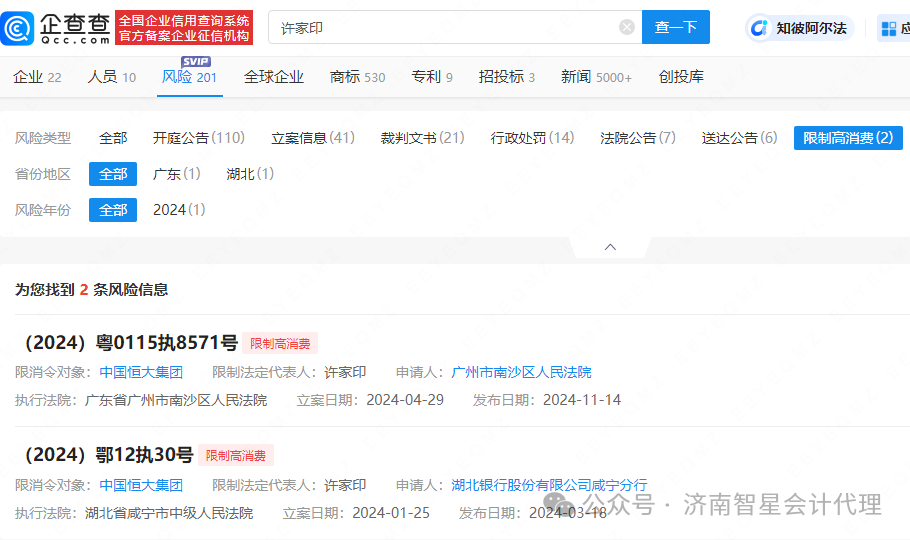This screenshot has width=910, height=540.
Task: Open the 专利 9 tab
Action: [x=432, y=77]
